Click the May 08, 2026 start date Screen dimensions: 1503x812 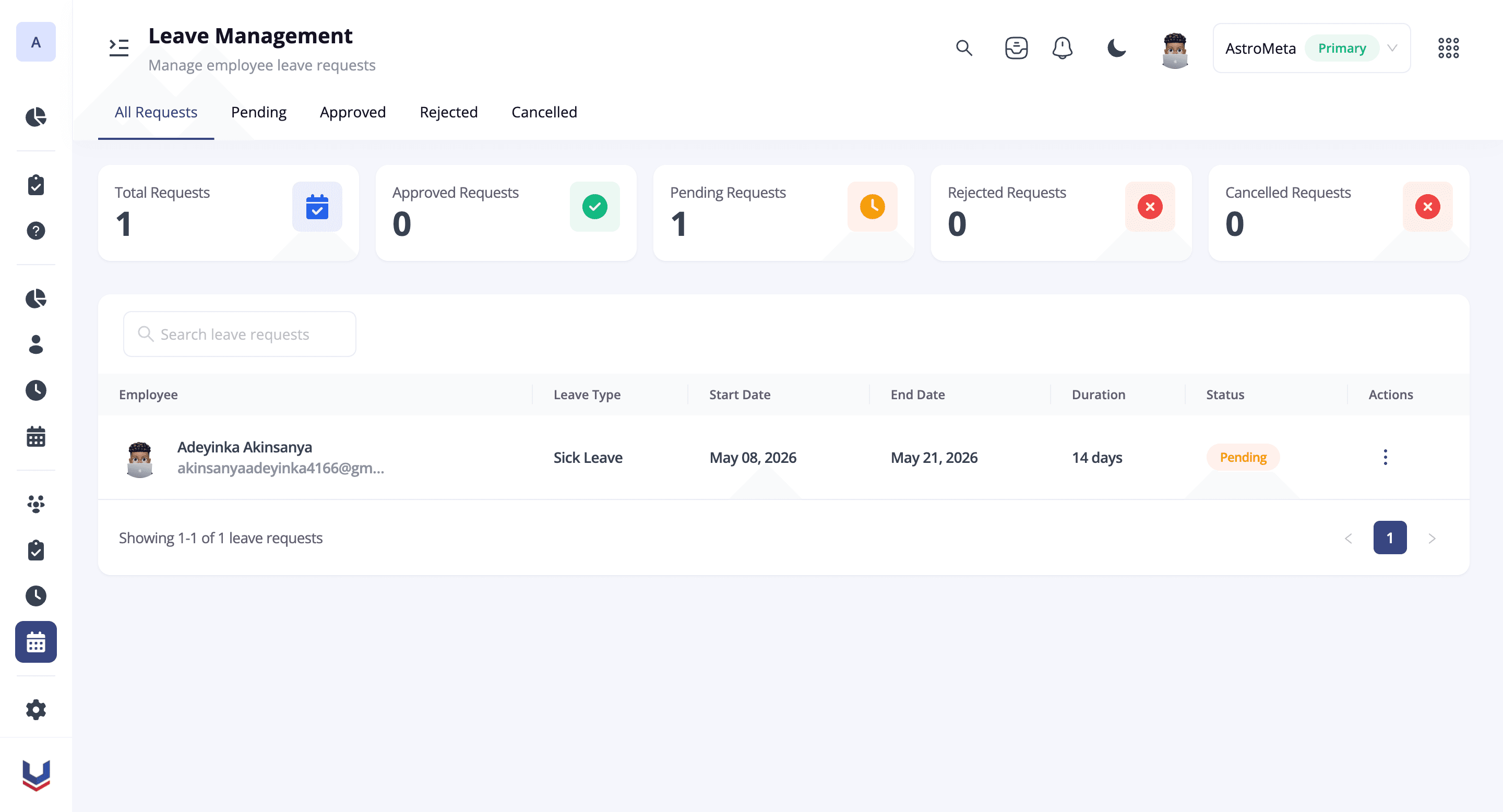click(x=753, y=458)
